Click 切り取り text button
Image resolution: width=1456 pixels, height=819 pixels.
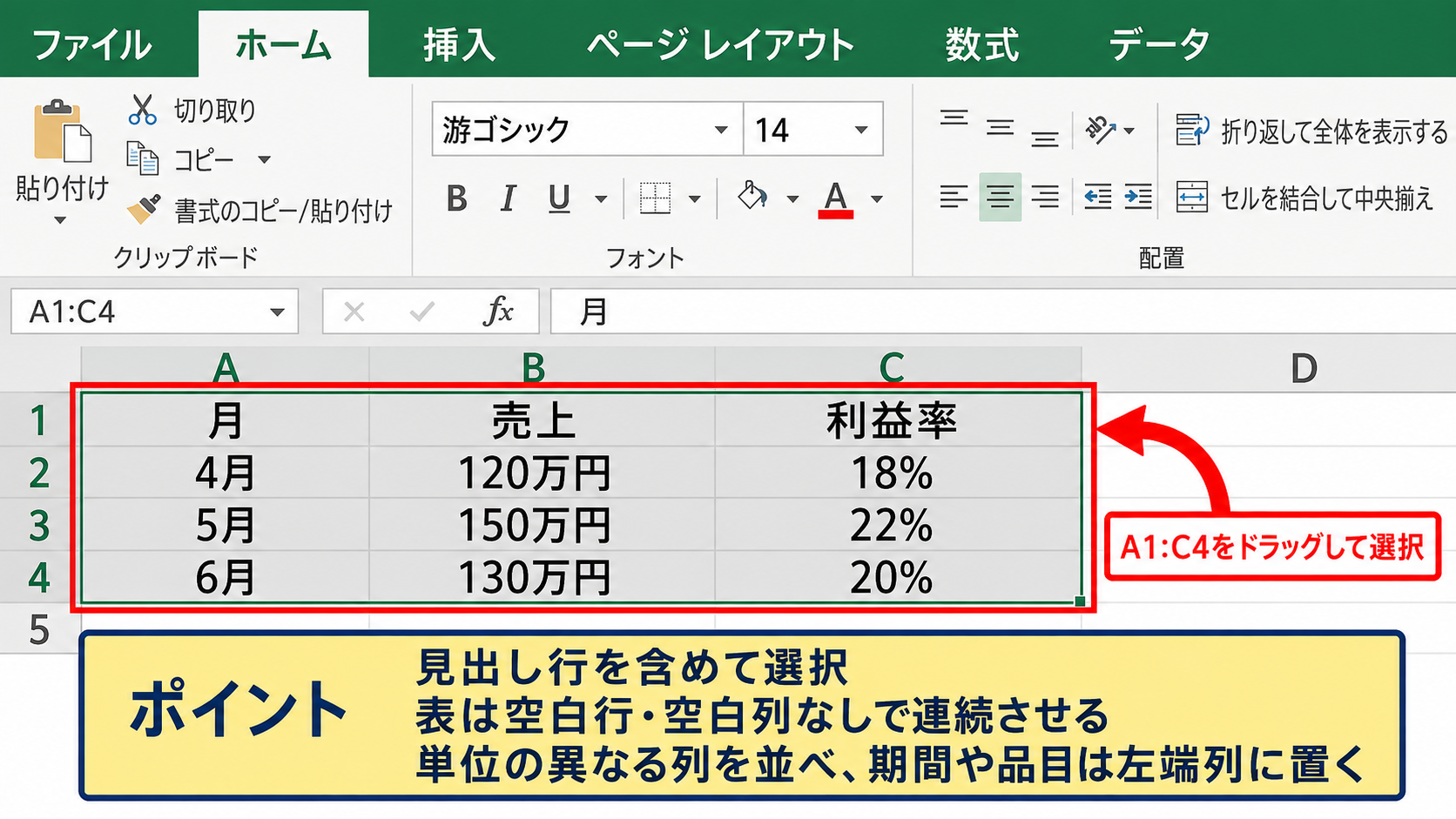215,111
